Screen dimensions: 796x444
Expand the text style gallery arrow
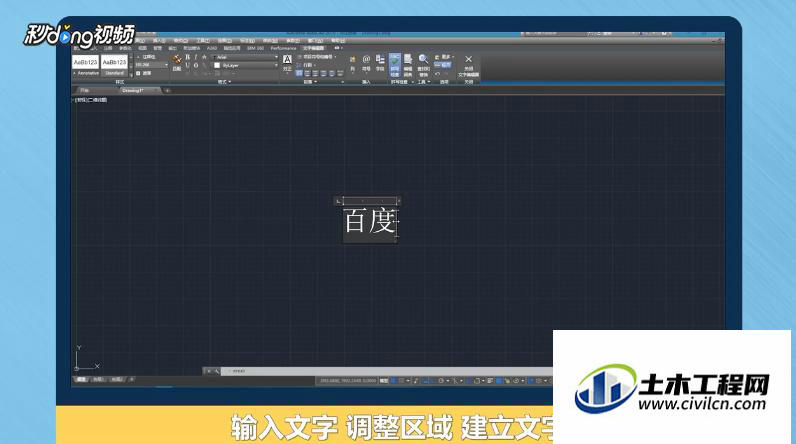(x=131, y=76)
